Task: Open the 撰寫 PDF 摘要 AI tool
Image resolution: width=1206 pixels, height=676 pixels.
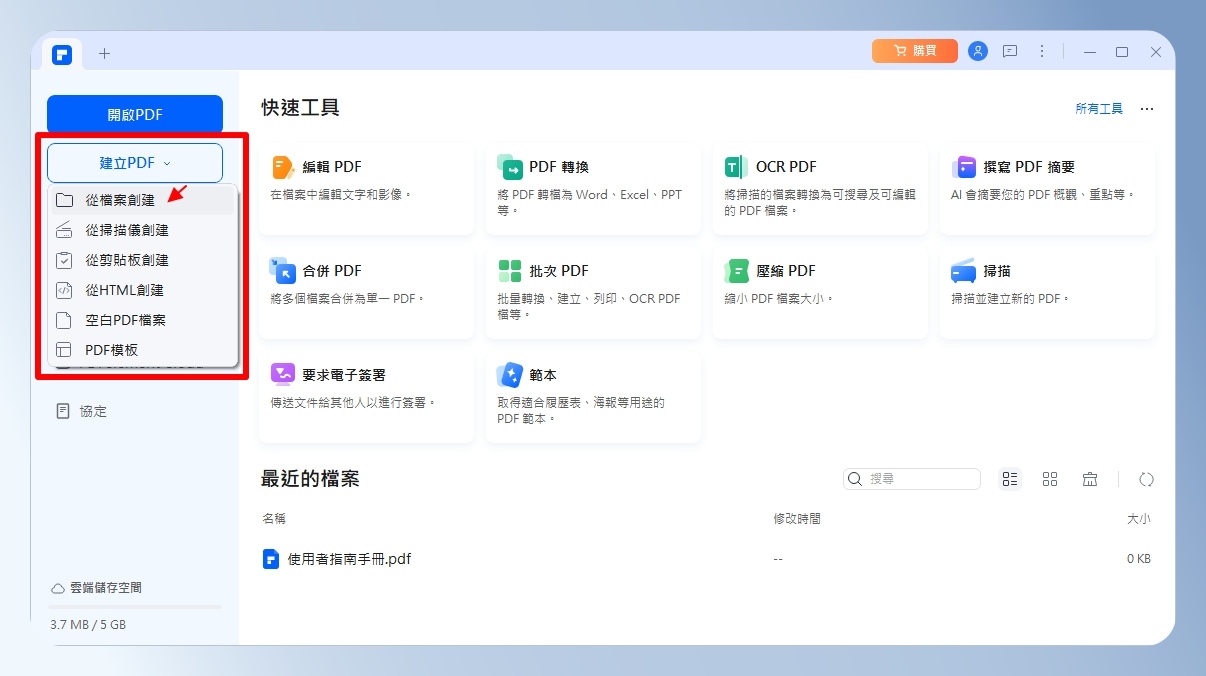Action: pos(1047,190)
